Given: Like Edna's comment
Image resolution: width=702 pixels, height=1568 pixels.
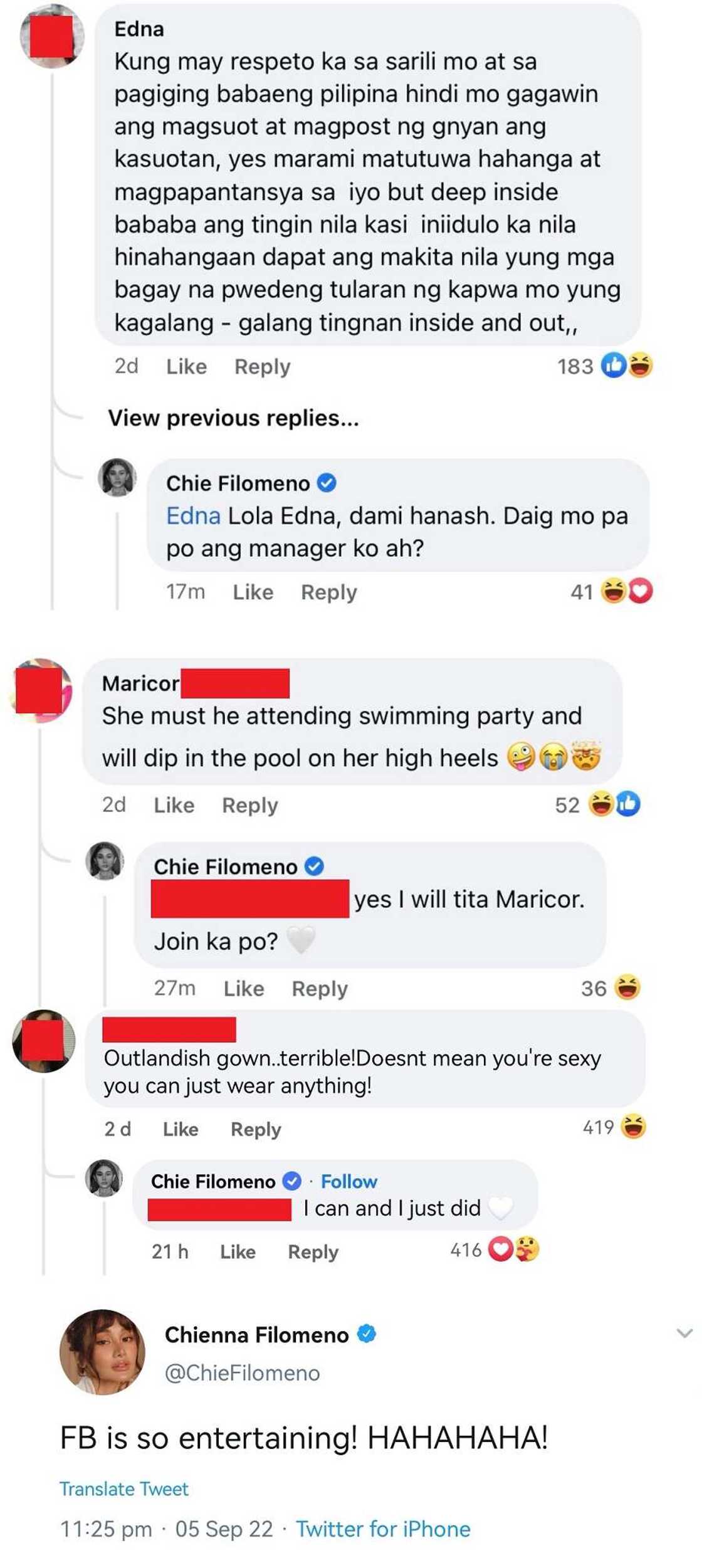Looking at the screenshot, I should point(186,367).
